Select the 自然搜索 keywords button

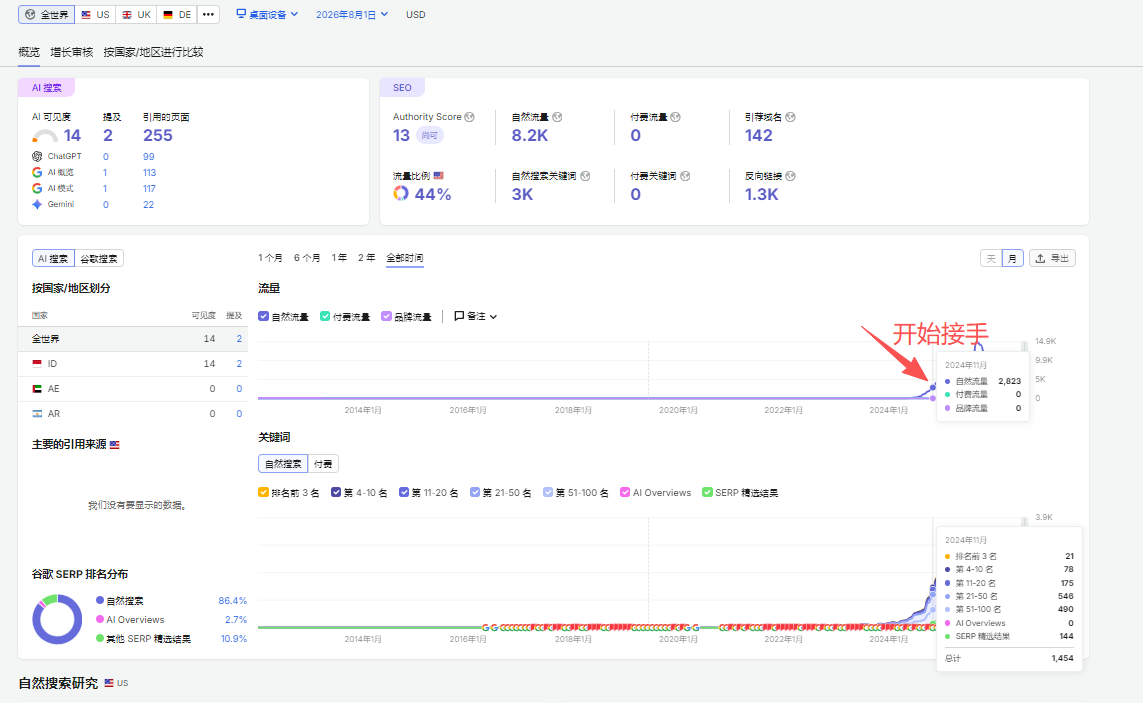283,464
